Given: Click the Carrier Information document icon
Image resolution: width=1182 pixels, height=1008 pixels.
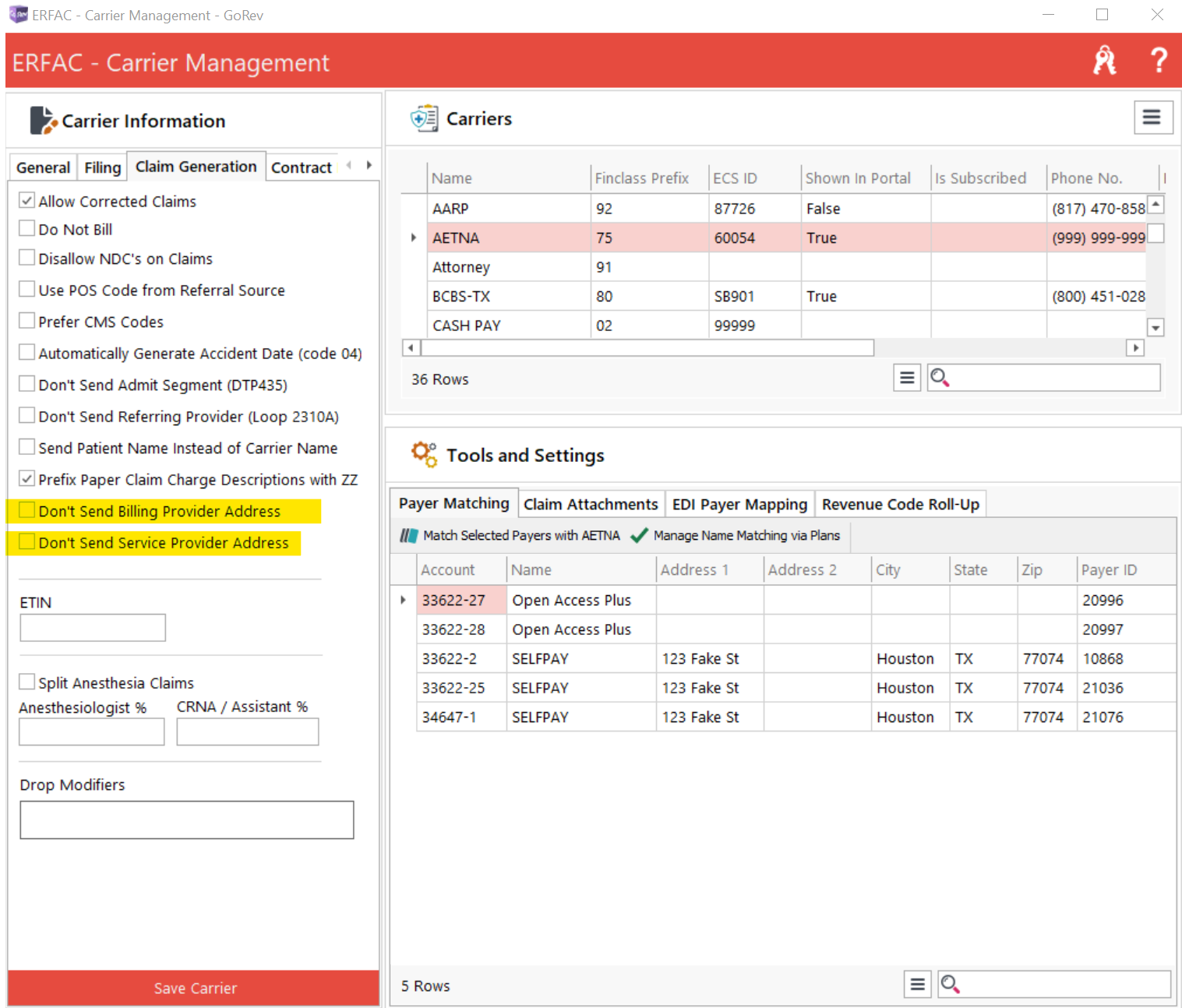Looking at the screenshot, I should pos(43,121).
